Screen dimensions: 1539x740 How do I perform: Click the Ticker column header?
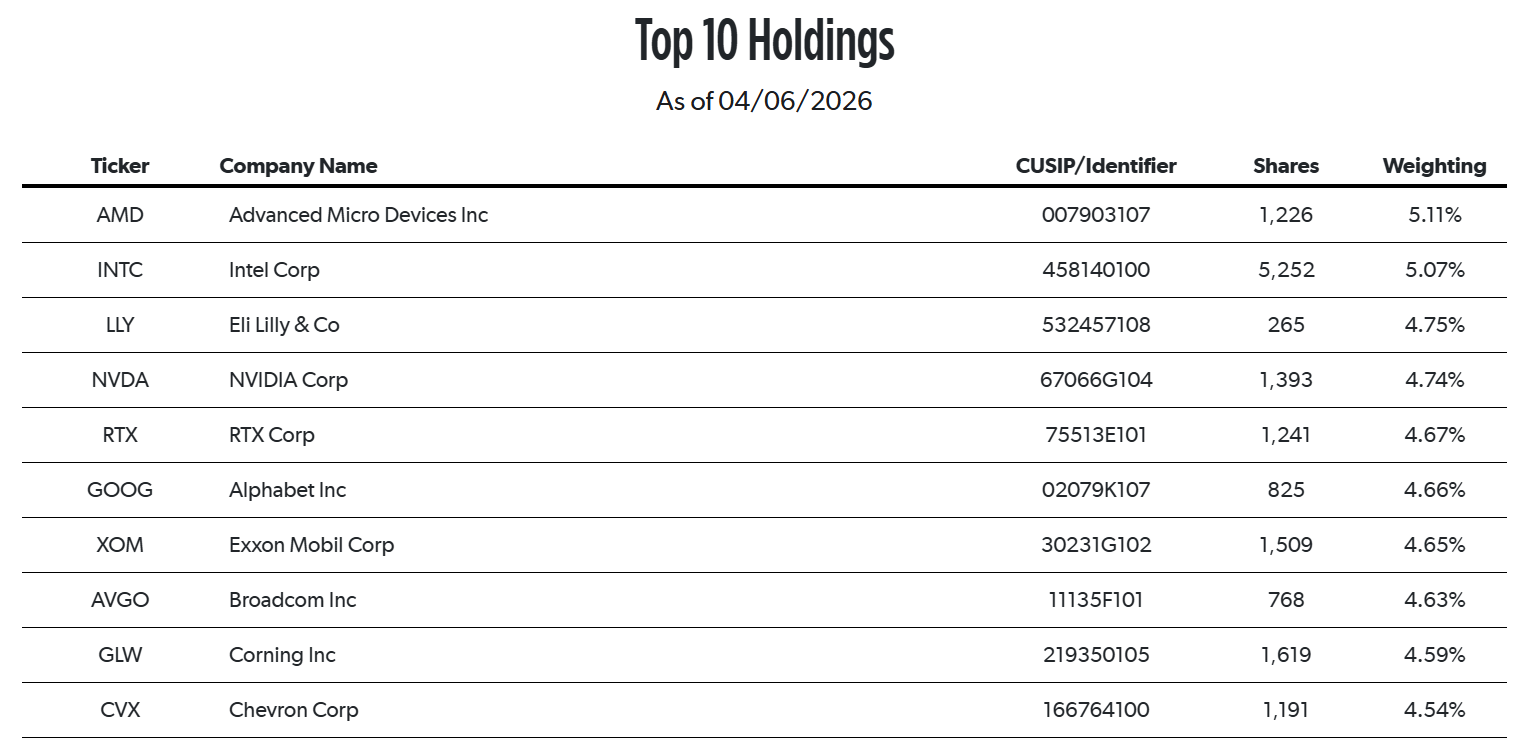point(120,166)
